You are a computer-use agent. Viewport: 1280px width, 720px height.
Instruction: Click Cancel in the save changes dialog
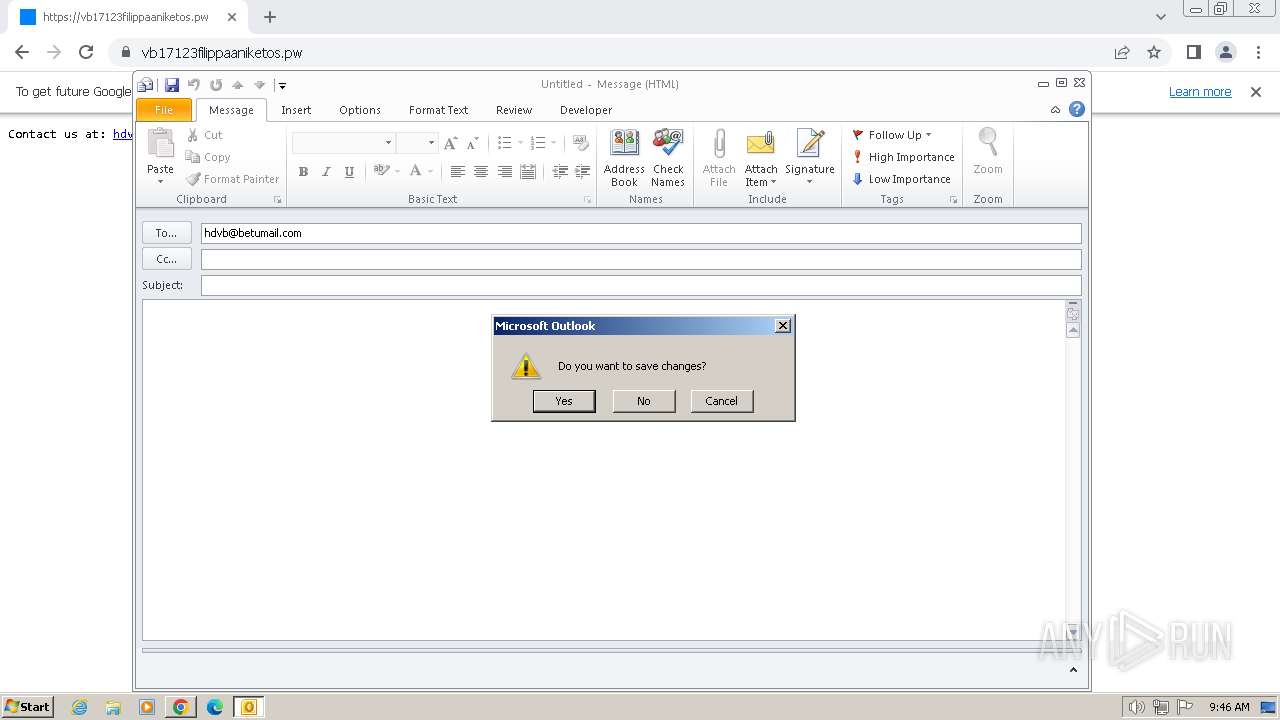pyautogui.click(x=722, y=401)
